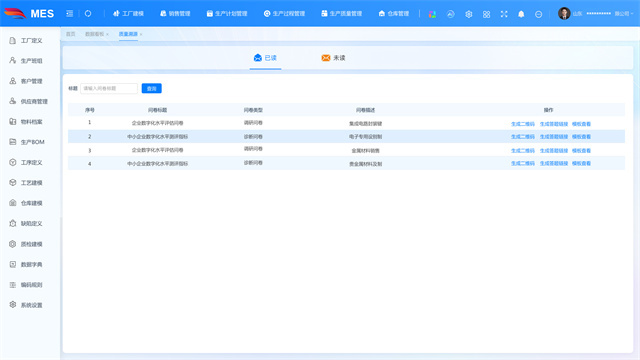The height and width of the screenshot is (360, 640).
Task: Click the 问卷描述 column header
Action: tap(365, 110)
